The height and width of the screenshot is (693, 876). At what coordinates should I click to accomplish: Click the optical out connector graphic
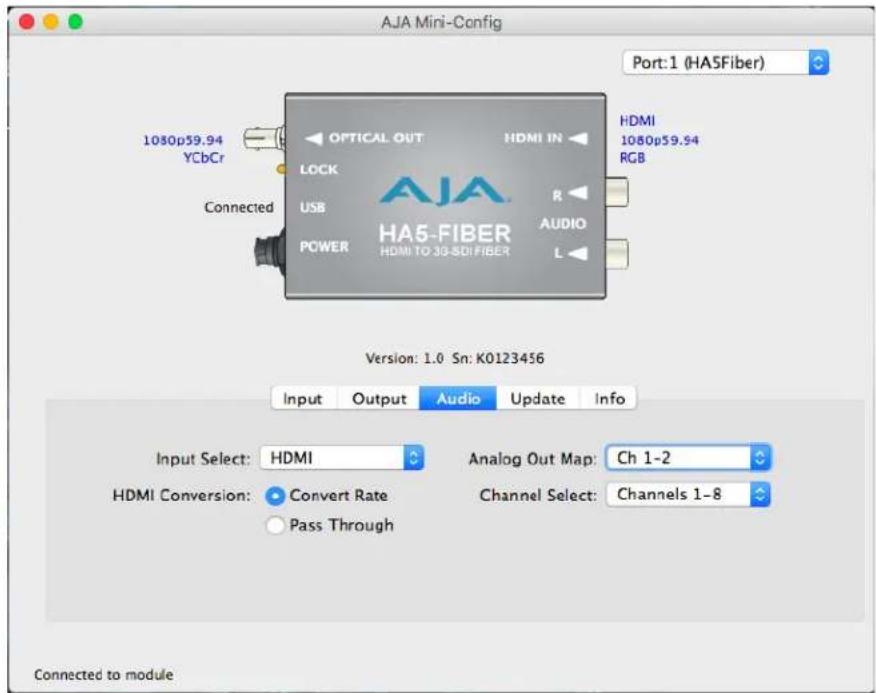pos(264,138)
